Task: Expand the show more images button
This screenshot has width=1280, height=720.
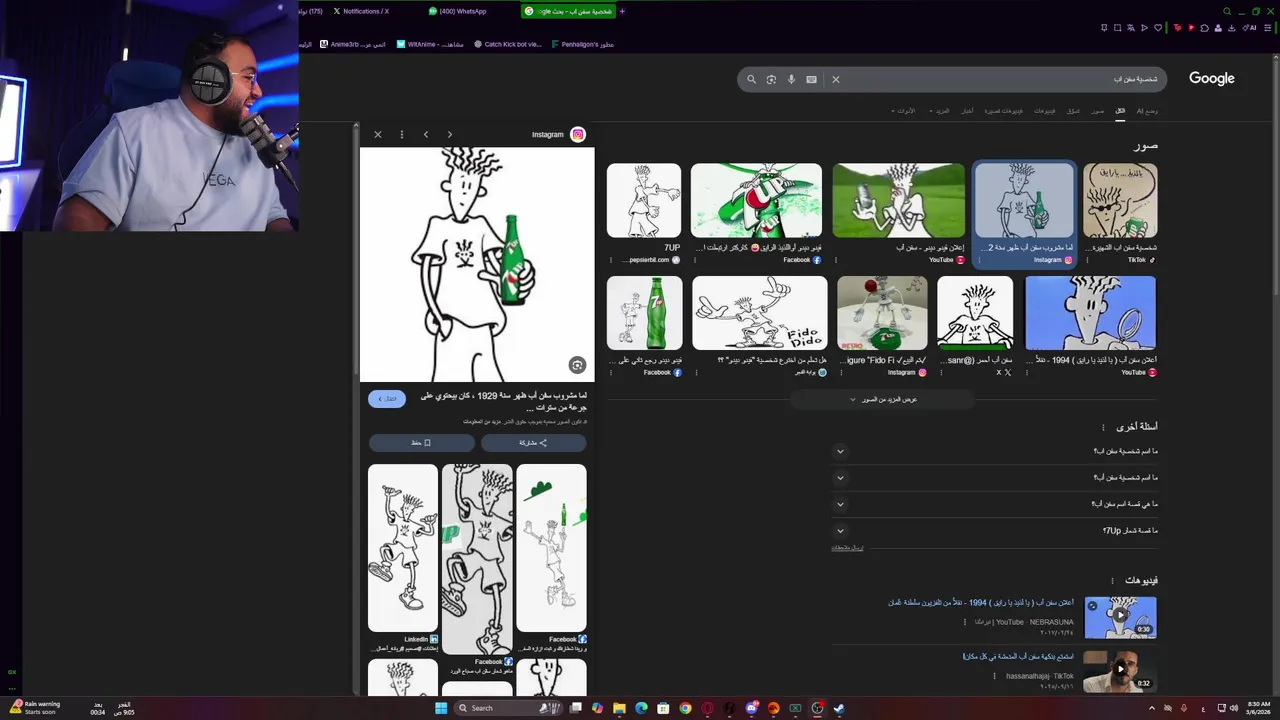Action: (883, 399)
